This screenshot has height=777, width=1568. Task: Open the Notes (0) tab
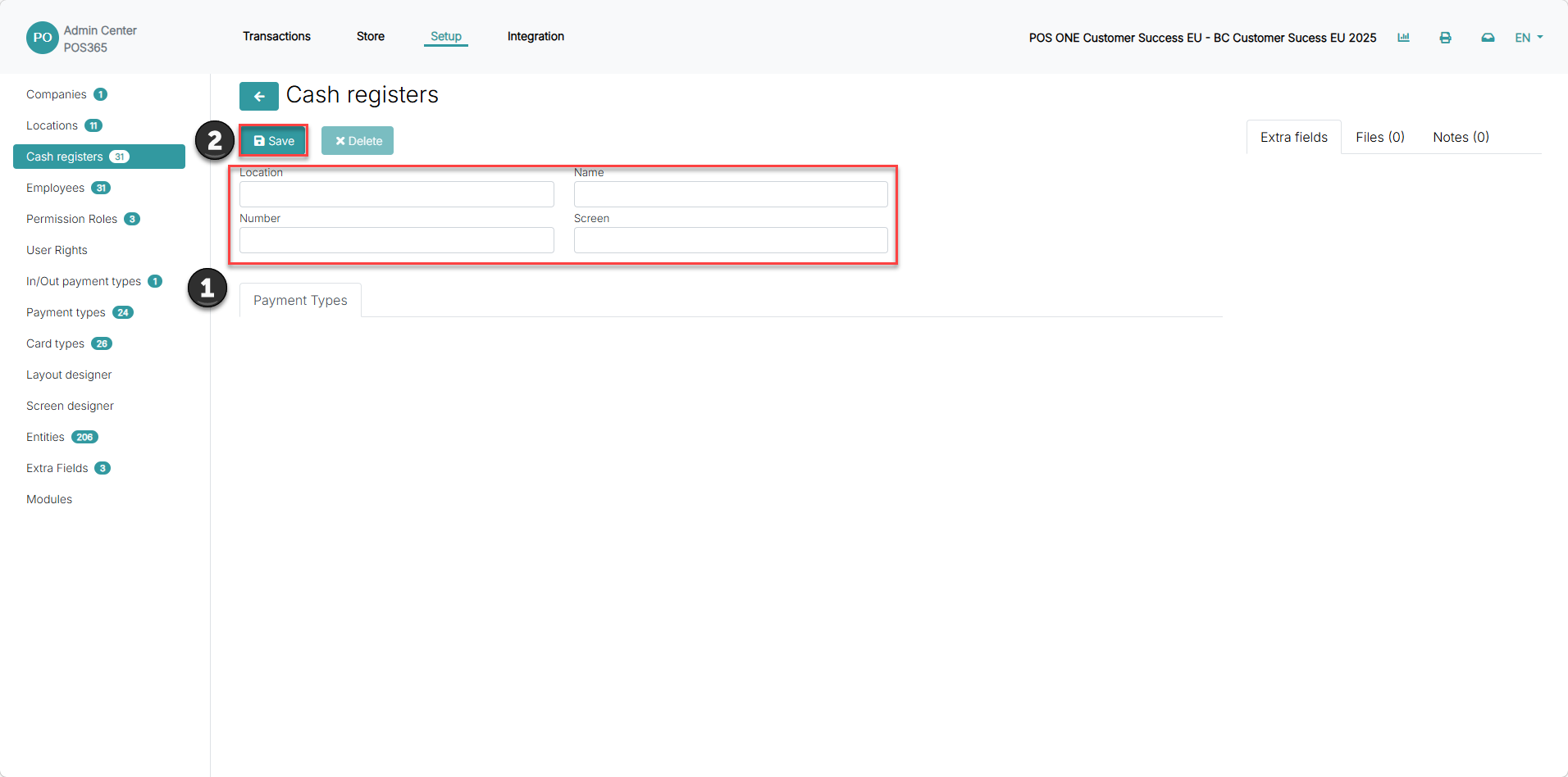tap(1461, 137)
